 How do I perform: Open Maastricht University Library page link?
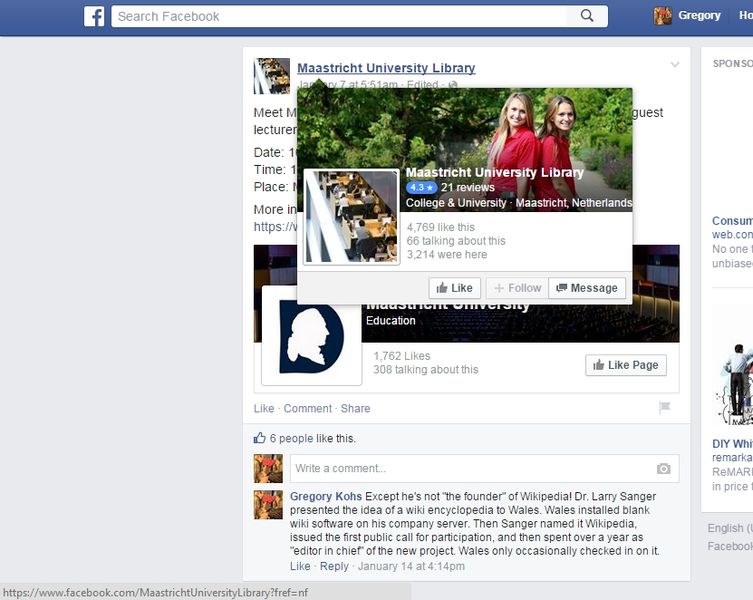[x=386, y=68]
